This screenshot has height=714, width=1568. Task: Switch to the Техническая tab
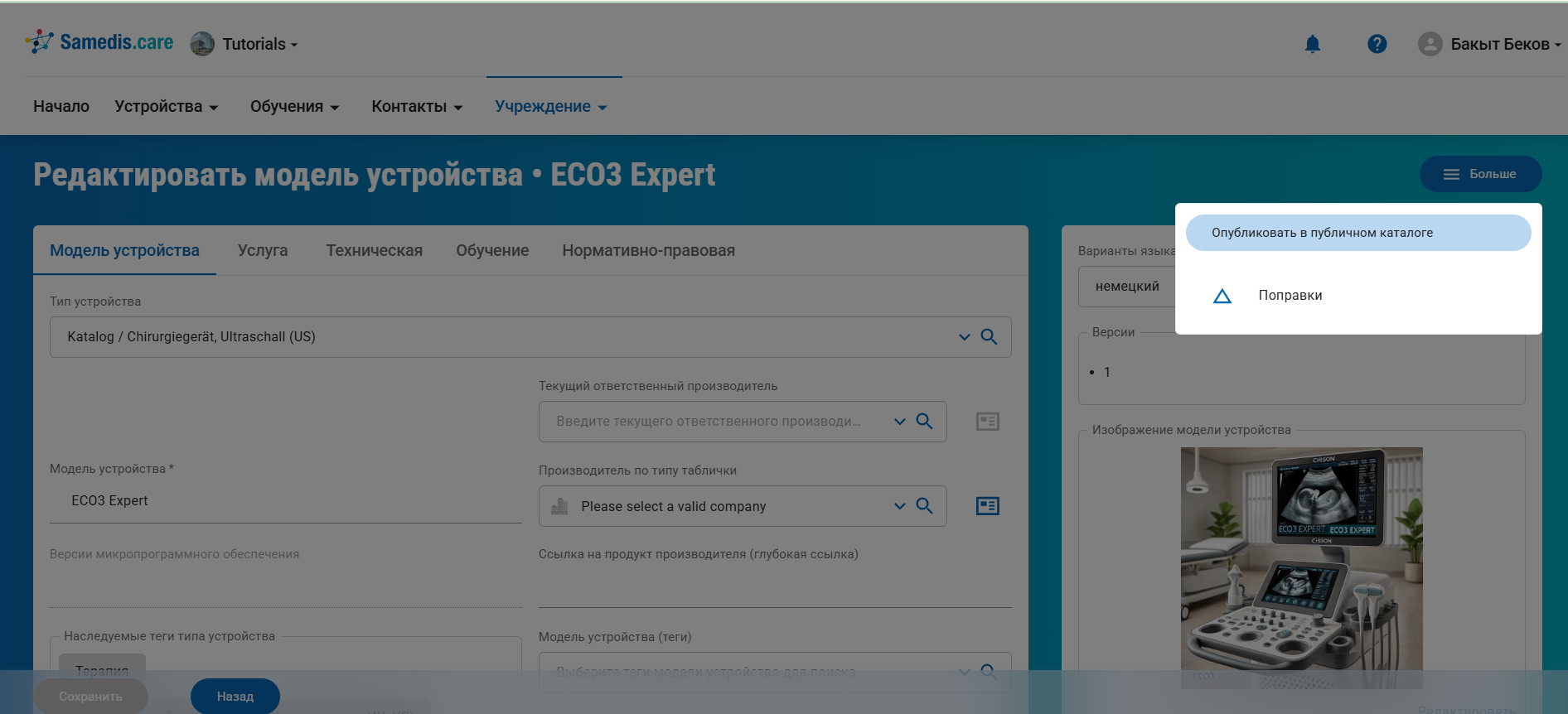point(375,250)
